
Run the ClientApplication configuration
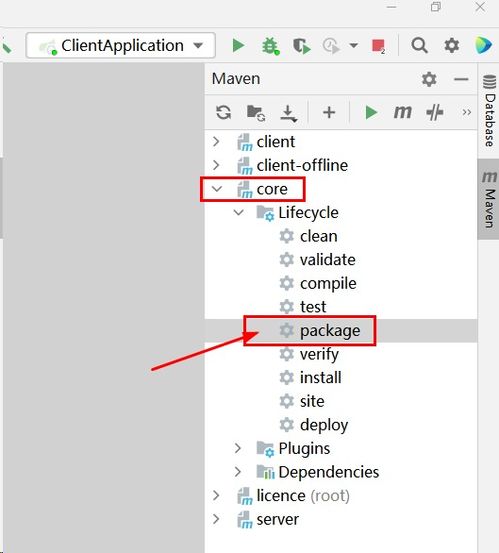238,45
